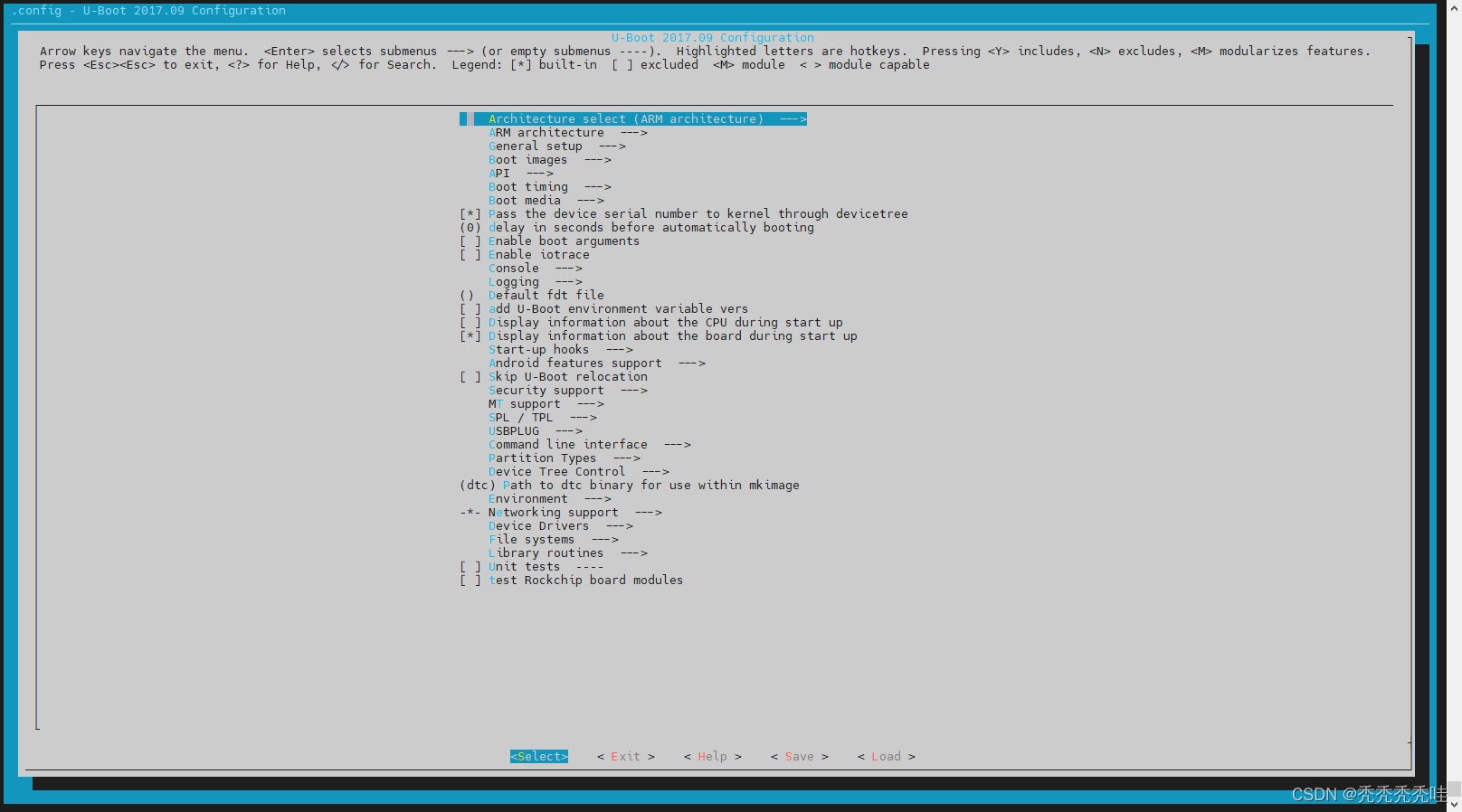This screenshot has width=1462, height=812.
Task: Open the API submenu
Action: pos(521,174)
